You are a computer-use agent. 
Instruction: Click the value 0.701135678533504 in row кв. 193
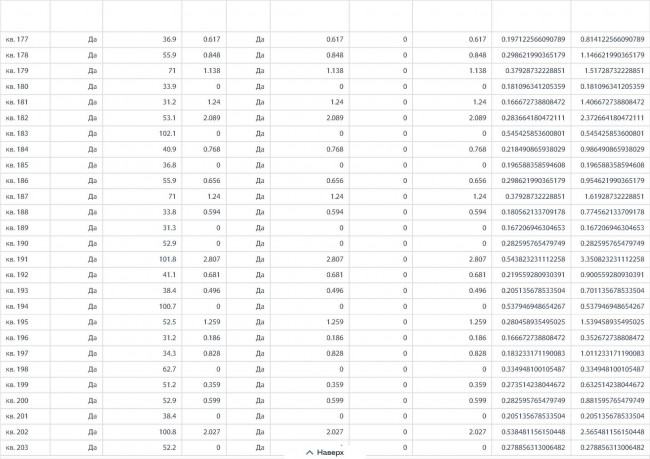612,291
